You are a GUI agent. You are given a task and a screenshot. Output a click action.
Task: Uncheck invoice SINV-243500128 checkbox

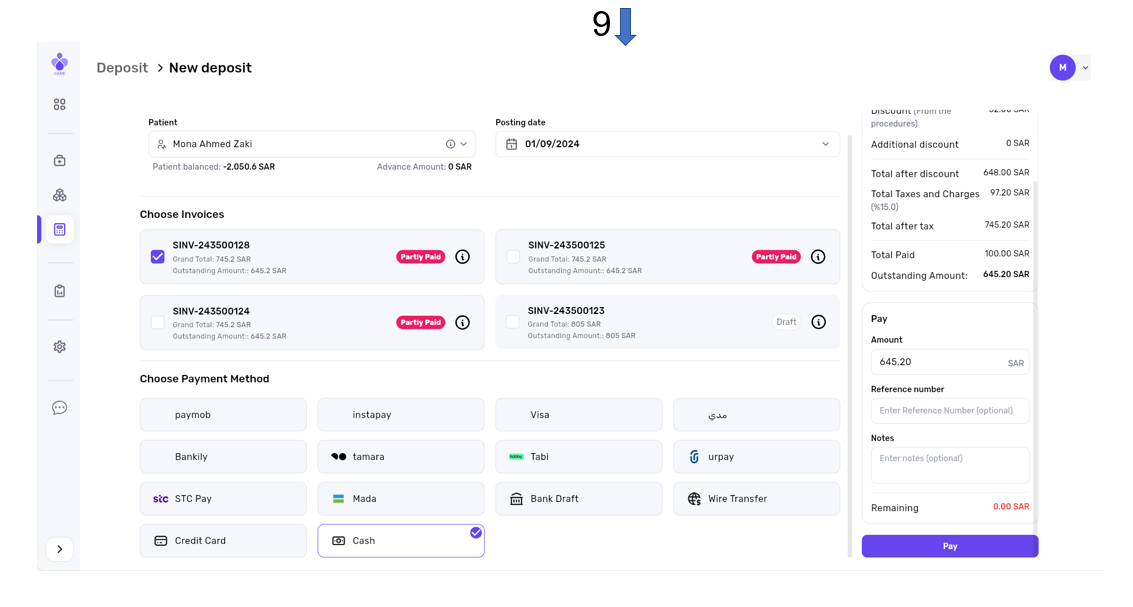[x=157, y=257]
